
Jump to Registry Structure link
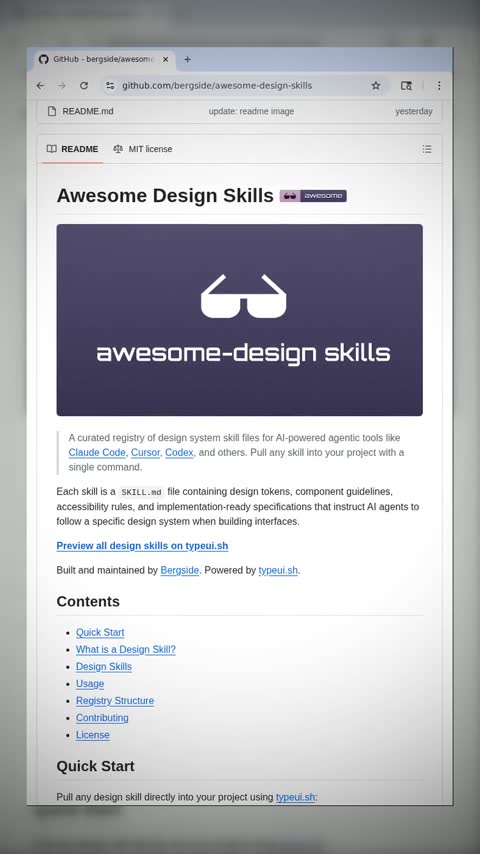(x=115, y=700)
